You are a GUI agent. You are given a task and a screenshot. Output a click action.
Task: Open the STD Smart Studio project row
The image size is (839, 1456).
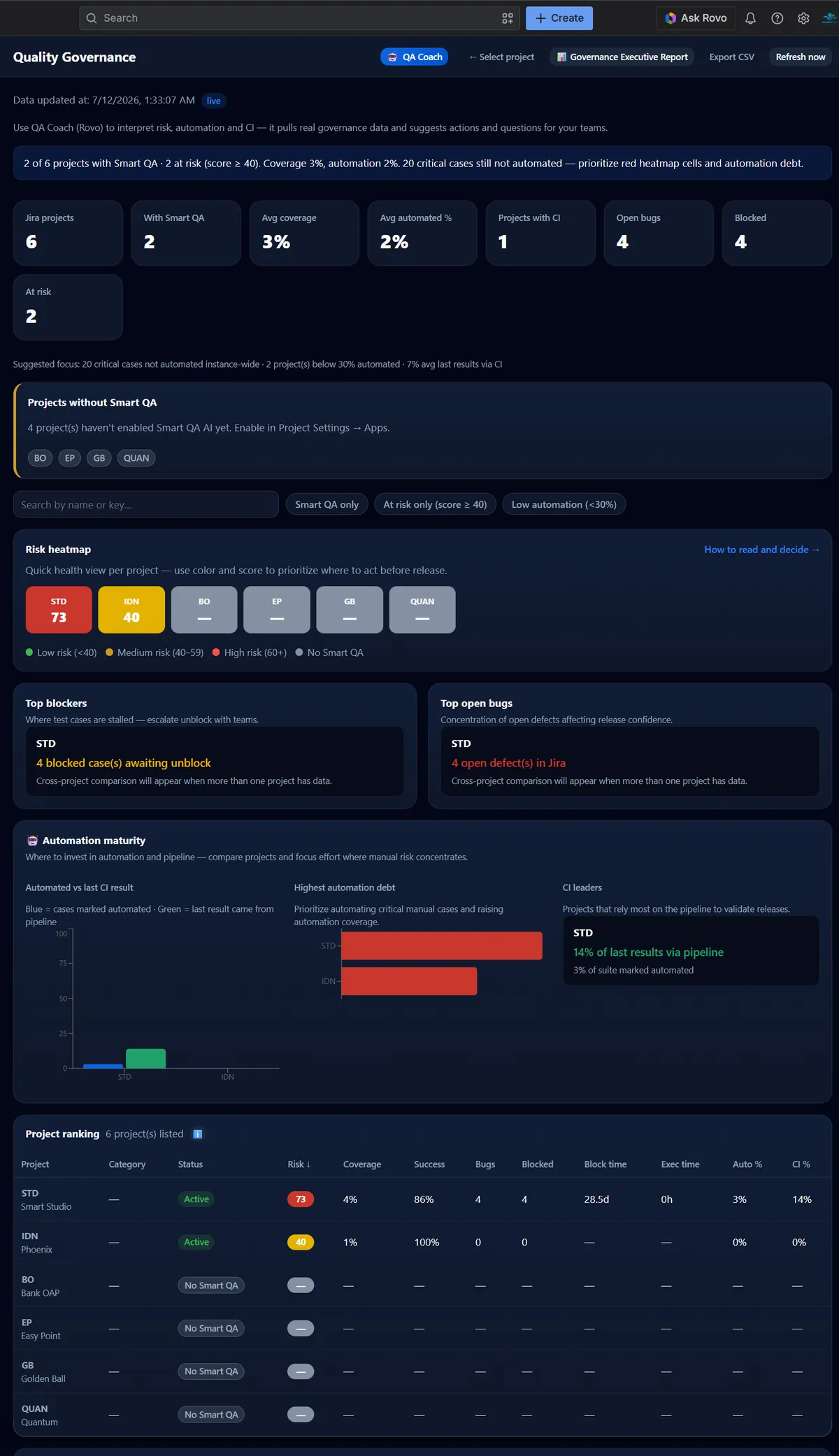(422, 1199)
